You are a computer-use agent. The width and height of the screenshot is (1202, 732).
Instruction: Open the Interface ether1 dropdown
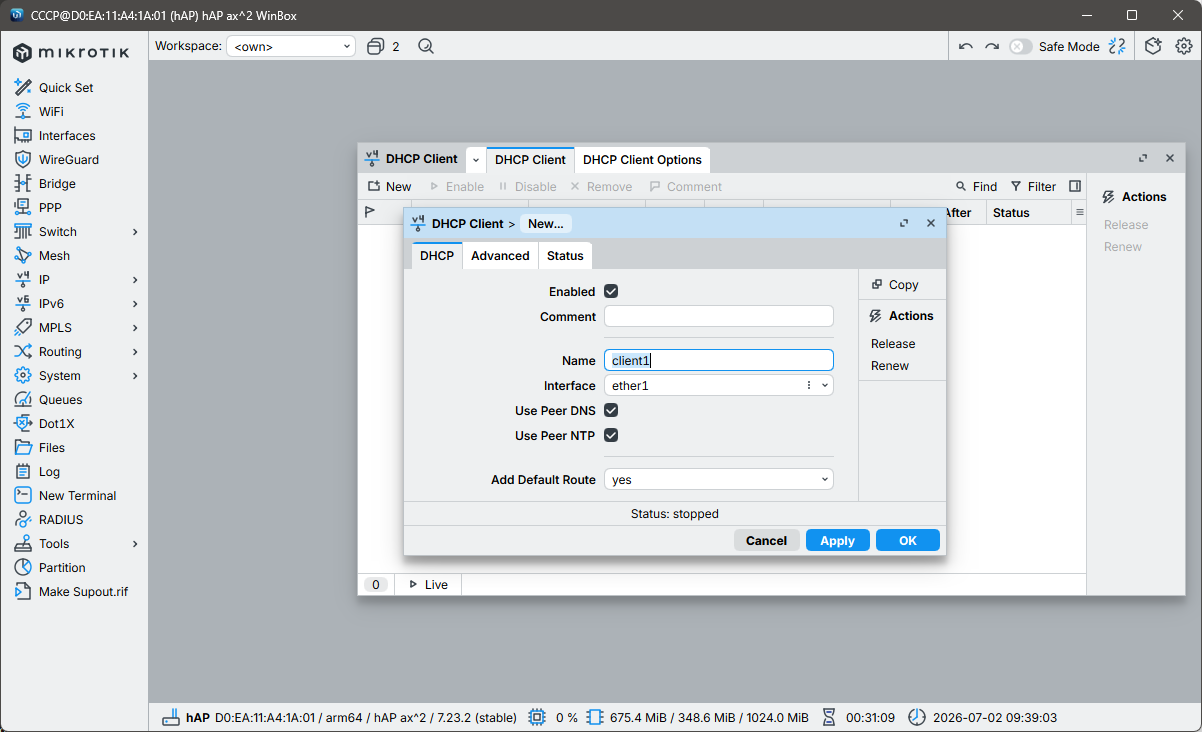(825, 385)
